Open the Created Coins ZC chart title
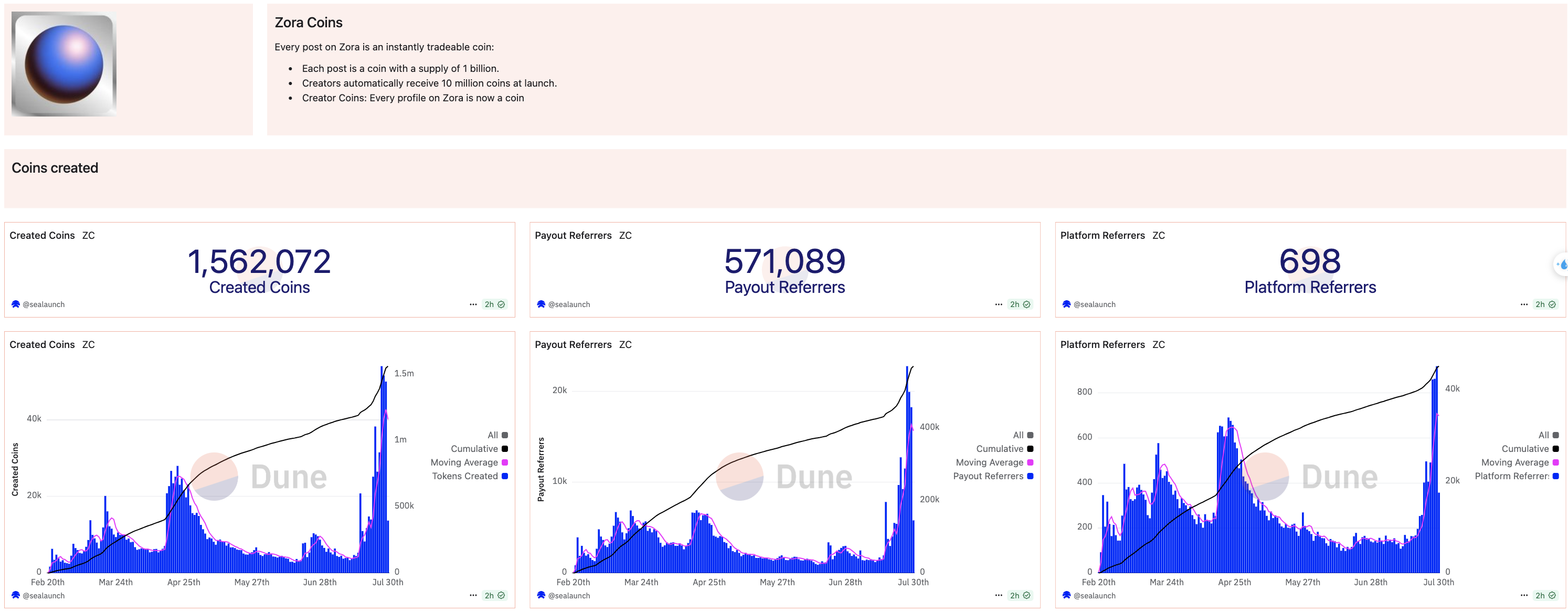This screenshot has height=612, width=1568. [52, 345]
